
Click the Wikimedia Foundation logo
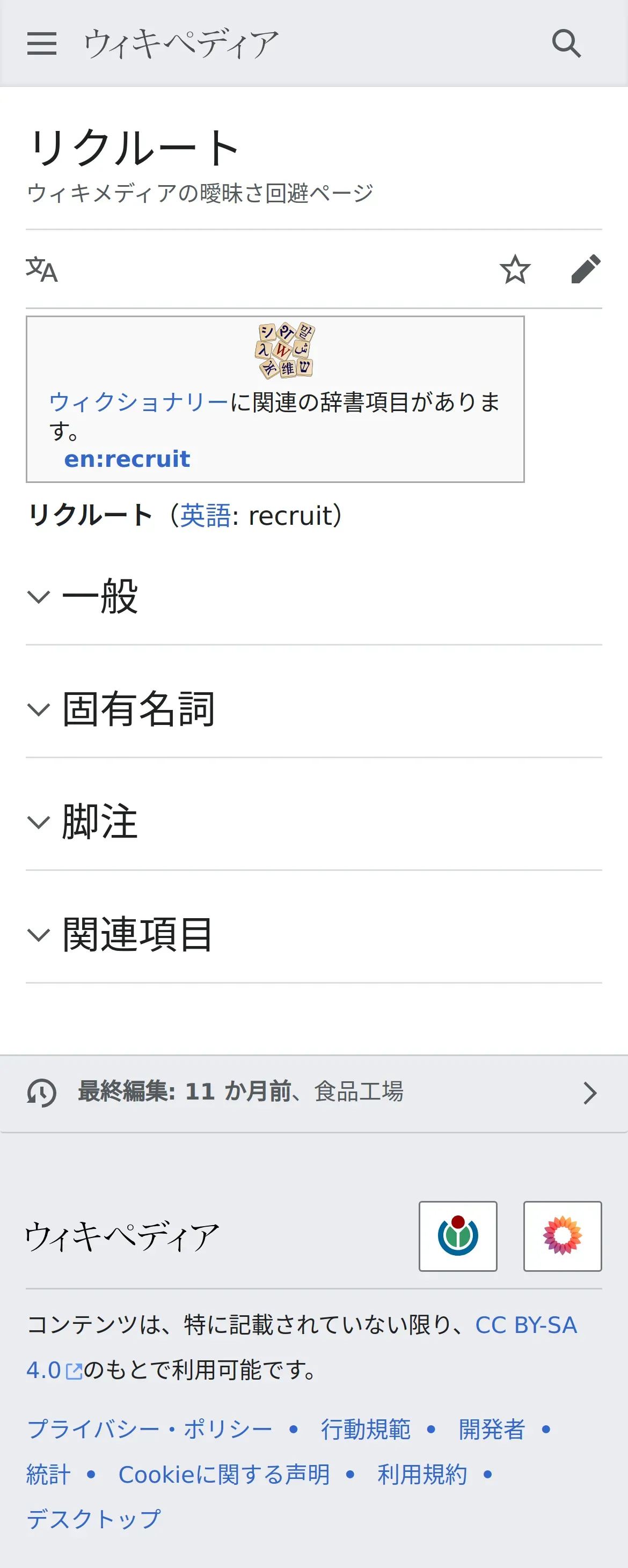457,1236
